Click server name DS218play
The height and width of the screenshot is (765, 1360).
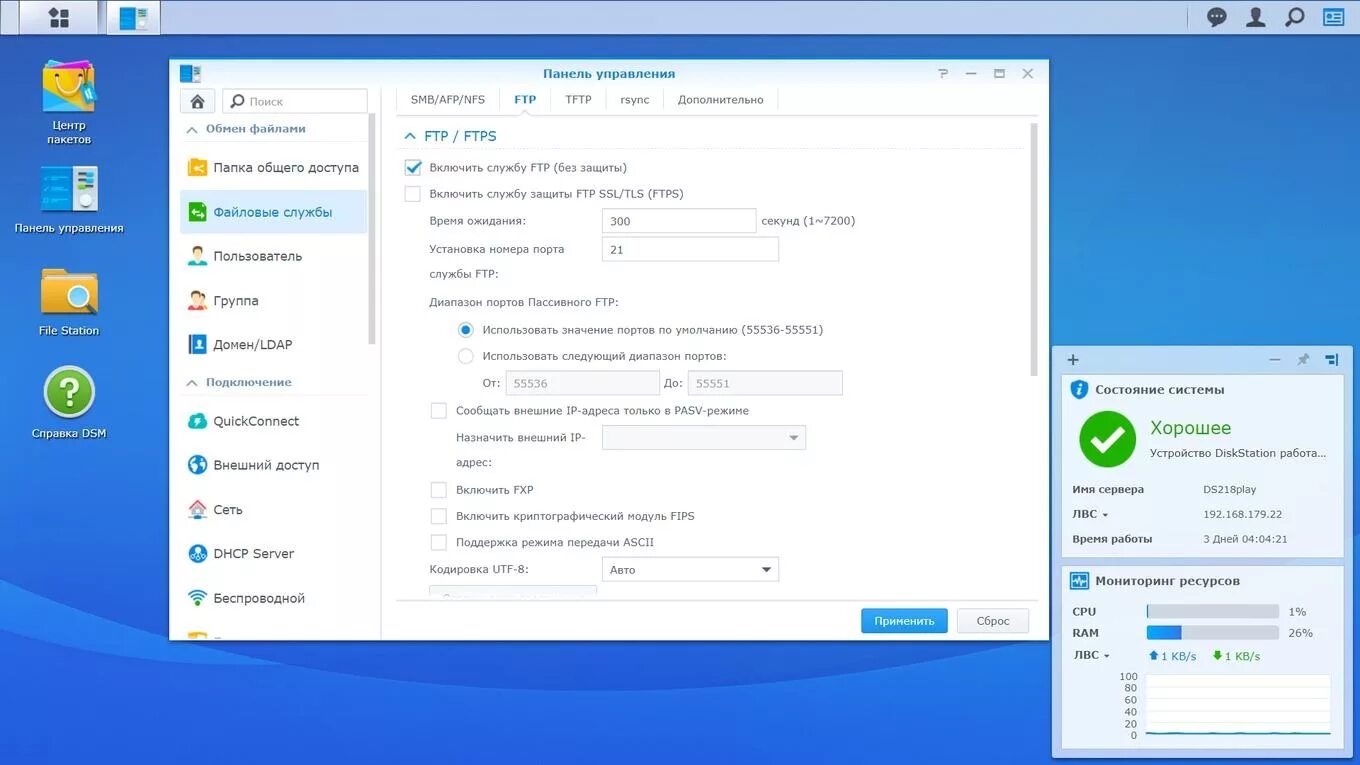(x=1229, y=490)
